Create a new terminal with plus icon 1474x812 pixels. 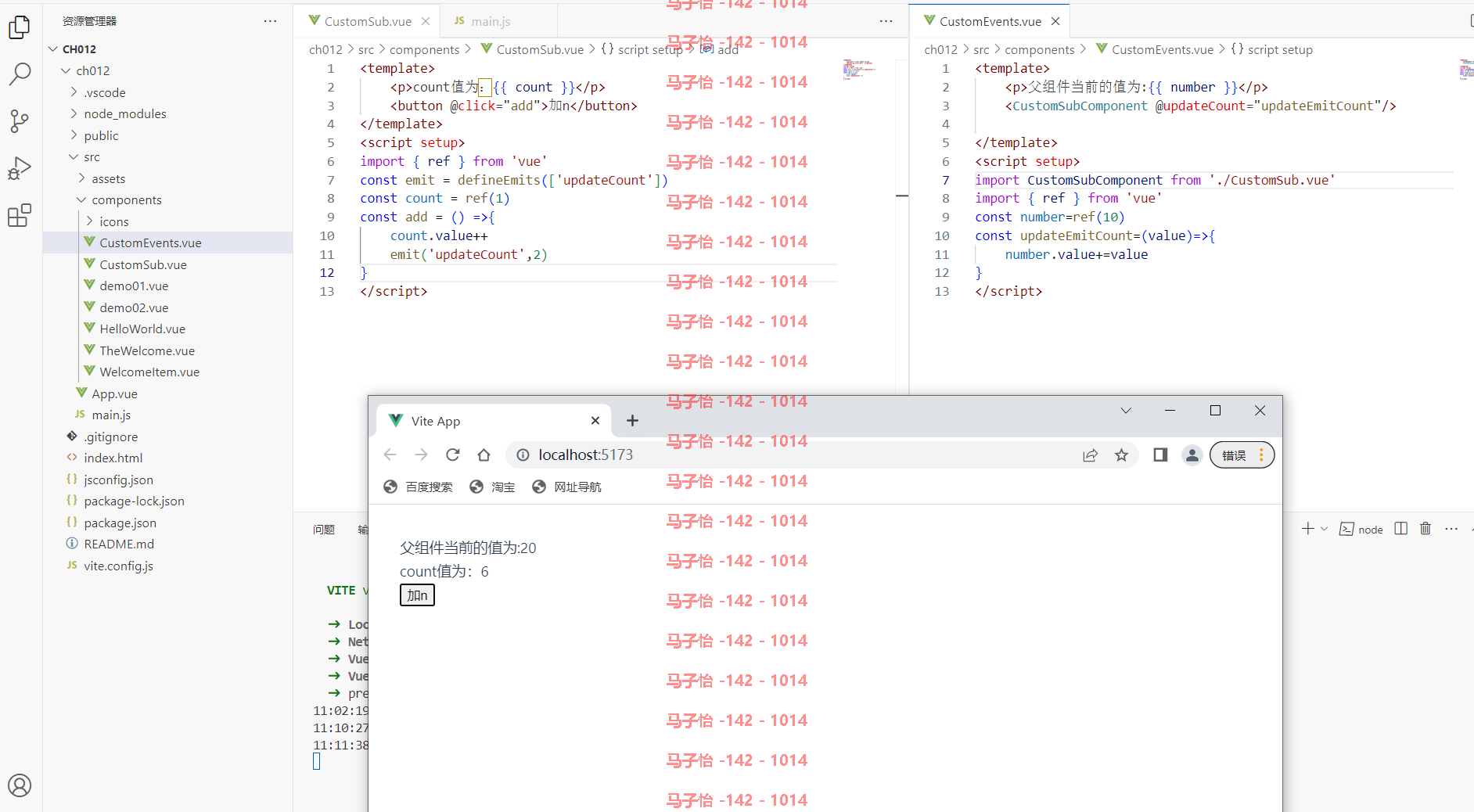click(1307, 529)
